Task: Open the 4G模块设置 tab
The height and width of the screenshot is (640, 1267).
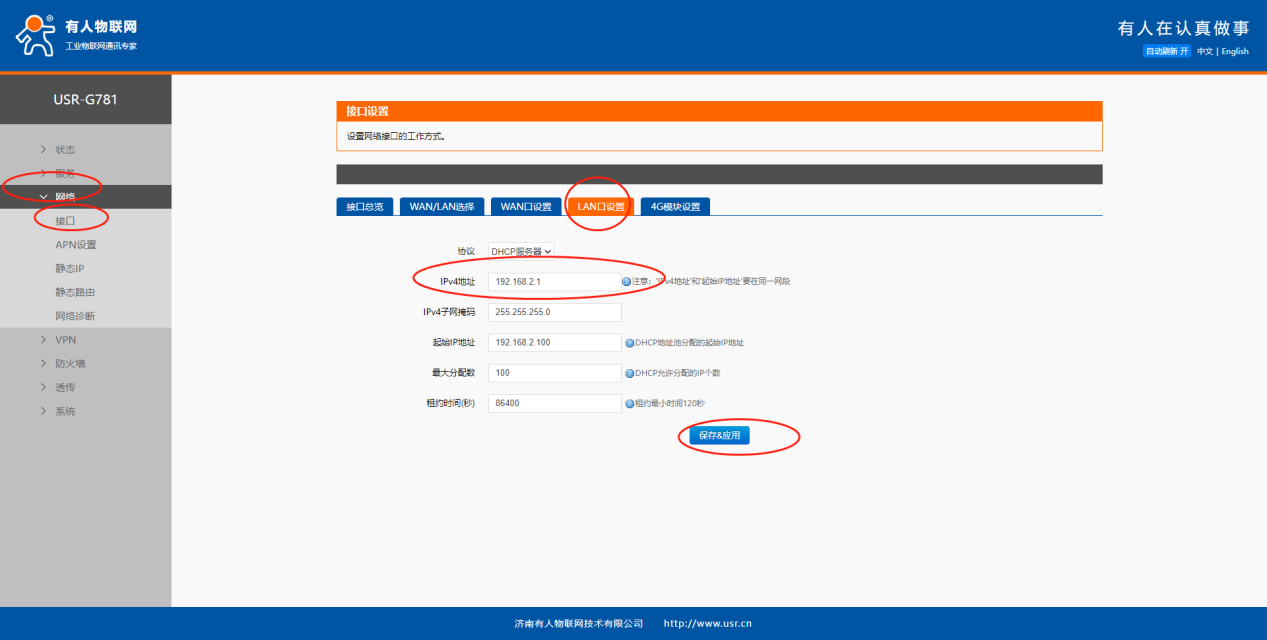Action: click(x=675, y=207)
